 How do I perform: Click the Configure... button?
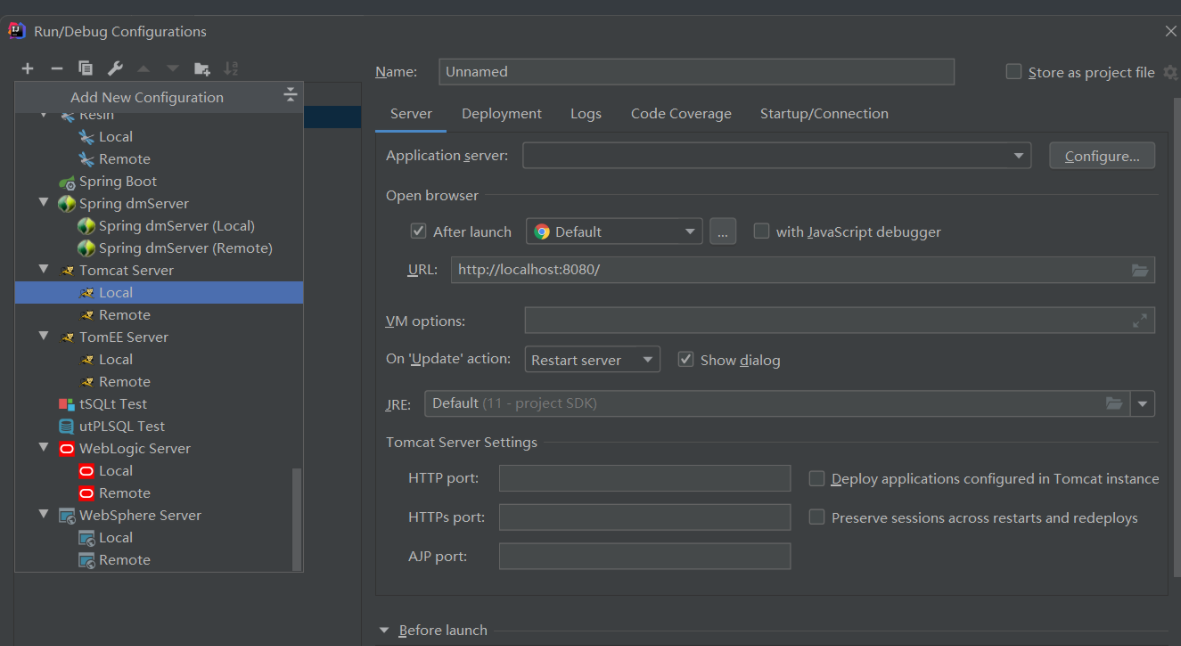1101,156
